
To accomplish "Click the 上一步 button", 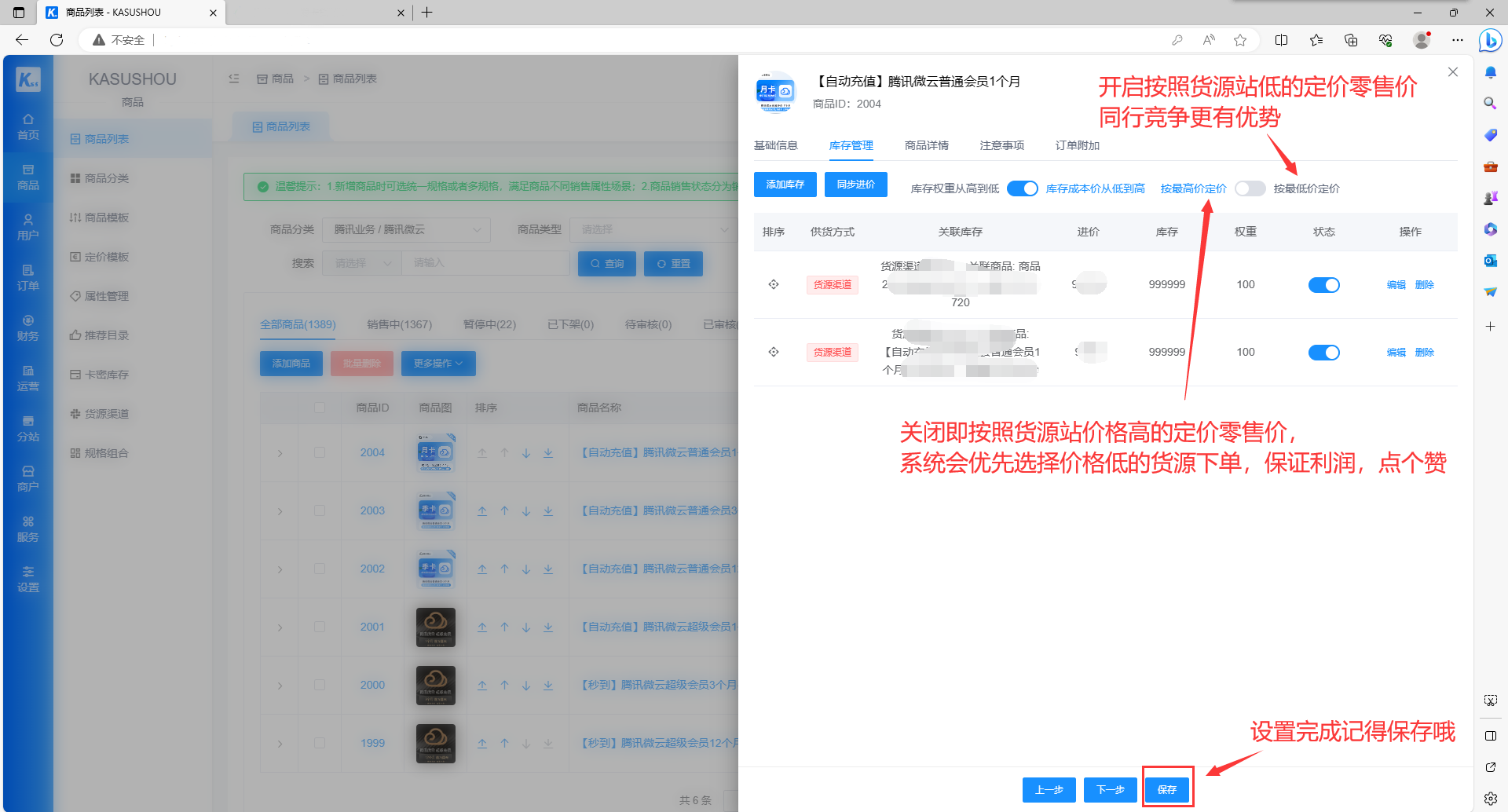I will (x=1049, y=790).
